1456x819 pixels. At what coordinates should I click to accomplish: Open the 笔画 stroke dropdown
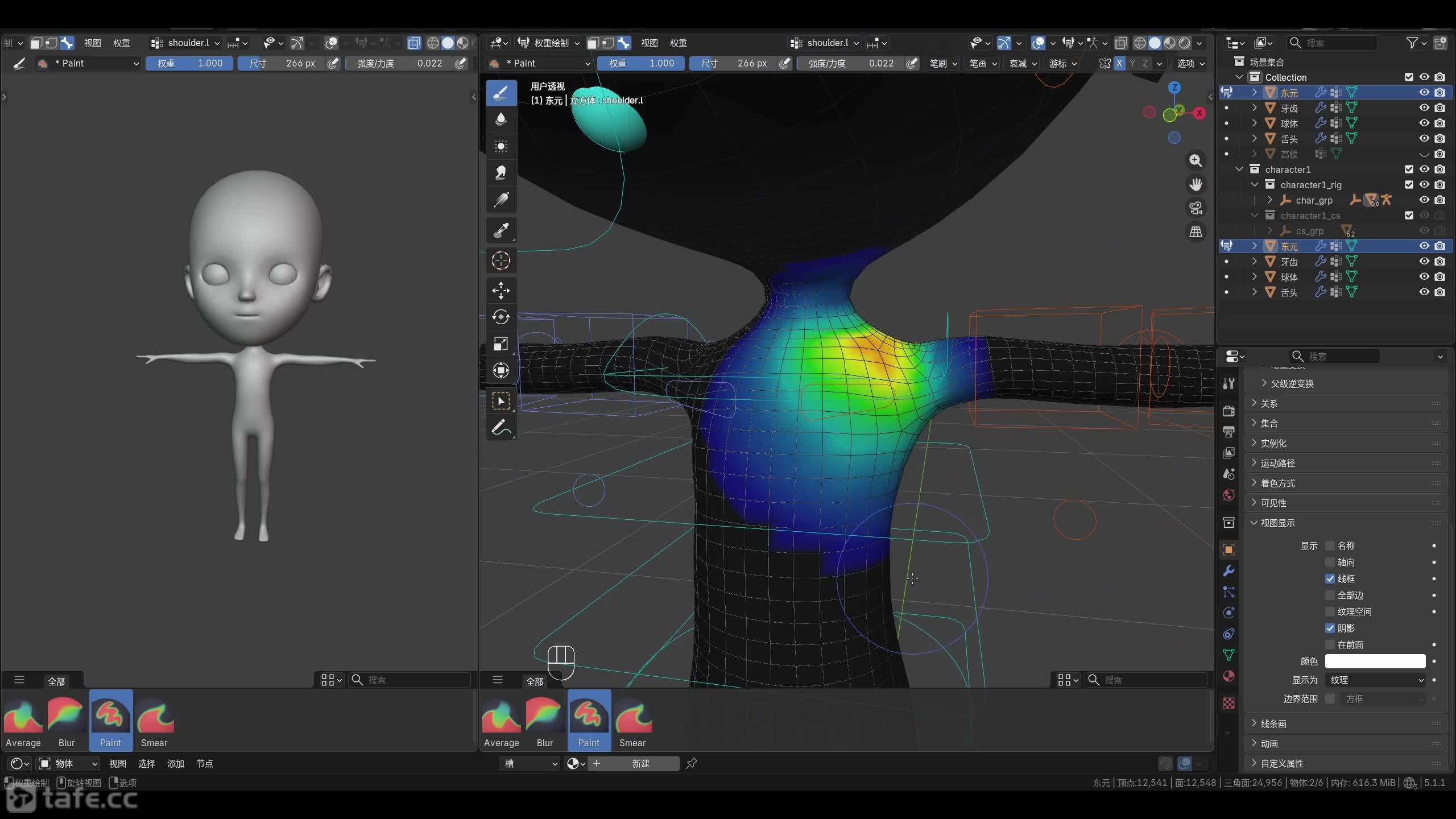(x=983, y=63)
